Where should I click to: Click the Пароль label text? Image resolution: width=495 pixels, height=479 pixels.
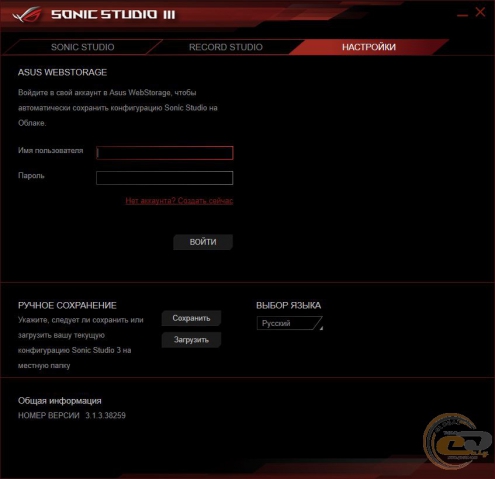click(x=31, y=176)
